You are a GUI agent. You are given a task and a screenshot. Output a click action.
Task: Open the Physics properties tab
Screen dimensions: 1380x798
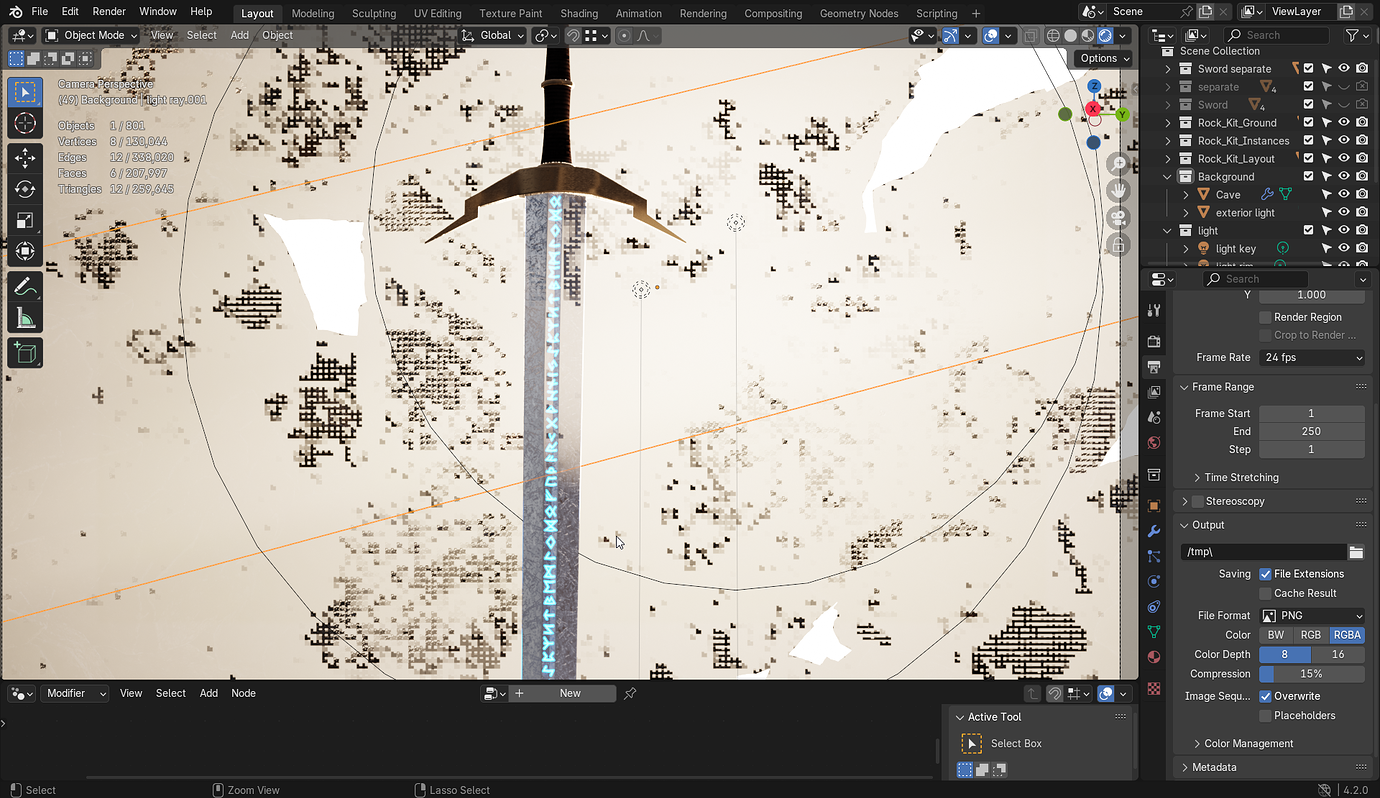coord(1154,581)
